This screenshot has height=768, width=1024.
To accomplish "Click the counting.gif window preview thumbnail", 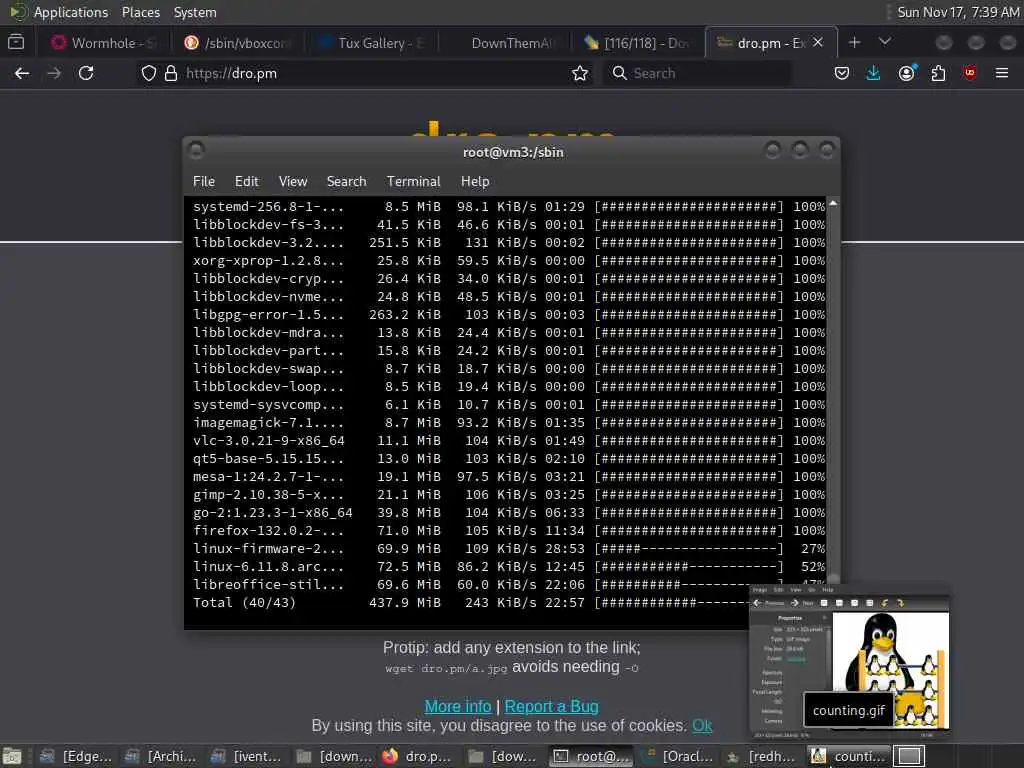I will pos(849,660).
